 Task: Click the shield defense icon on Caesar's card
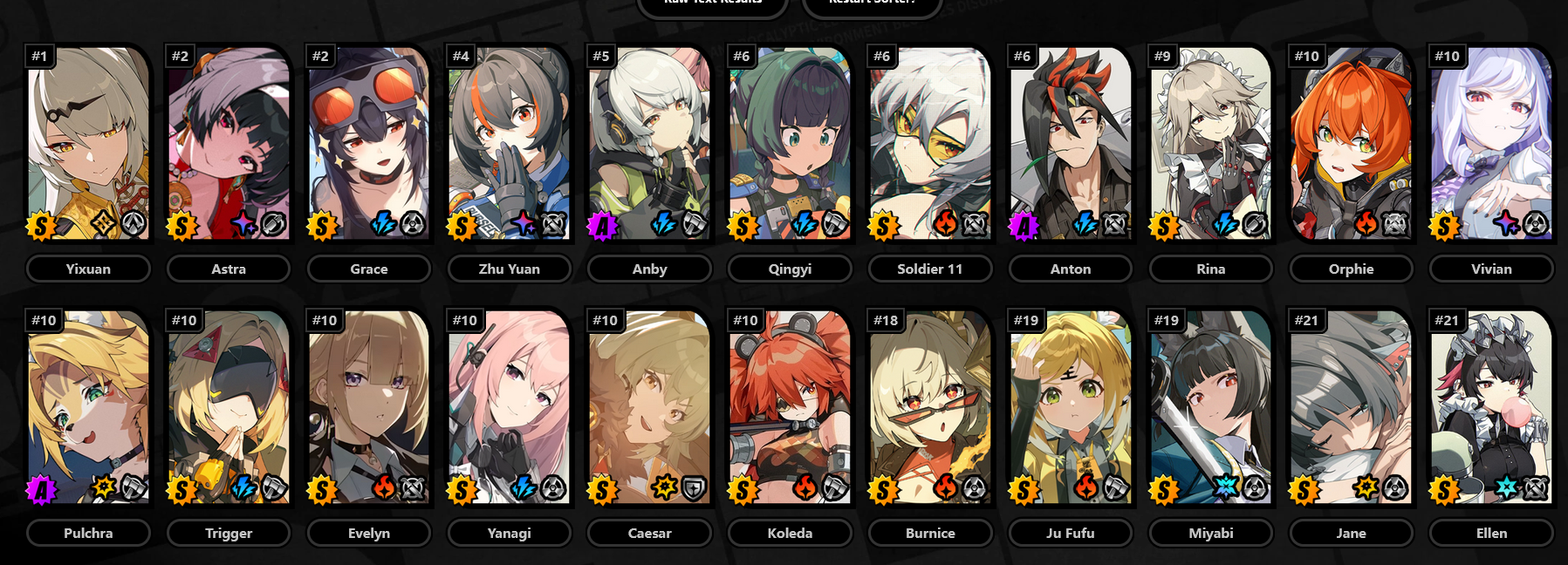[x=694, y=488]
